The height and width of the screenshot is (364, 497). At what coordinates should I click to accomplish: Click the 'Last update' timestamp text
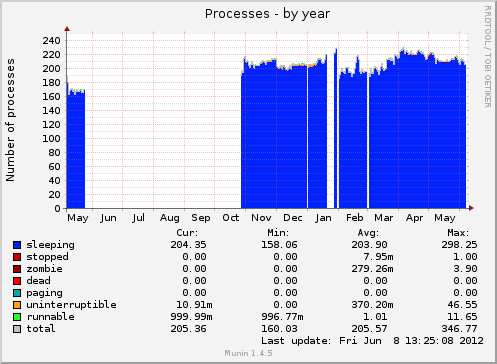372,341
